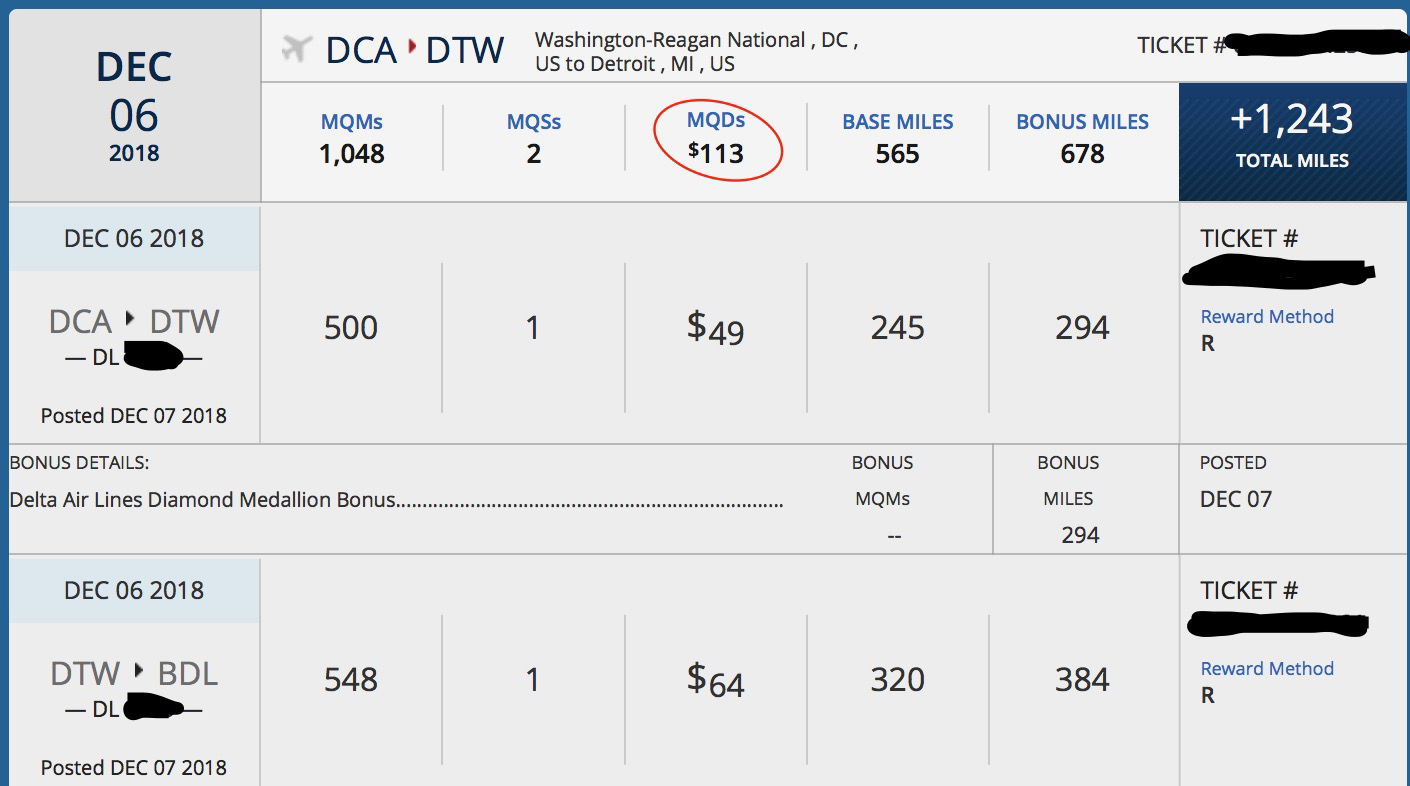Click the DEC 06 2018 date tile
This screenshot has height=786, width=1410.
coord(134,107)
